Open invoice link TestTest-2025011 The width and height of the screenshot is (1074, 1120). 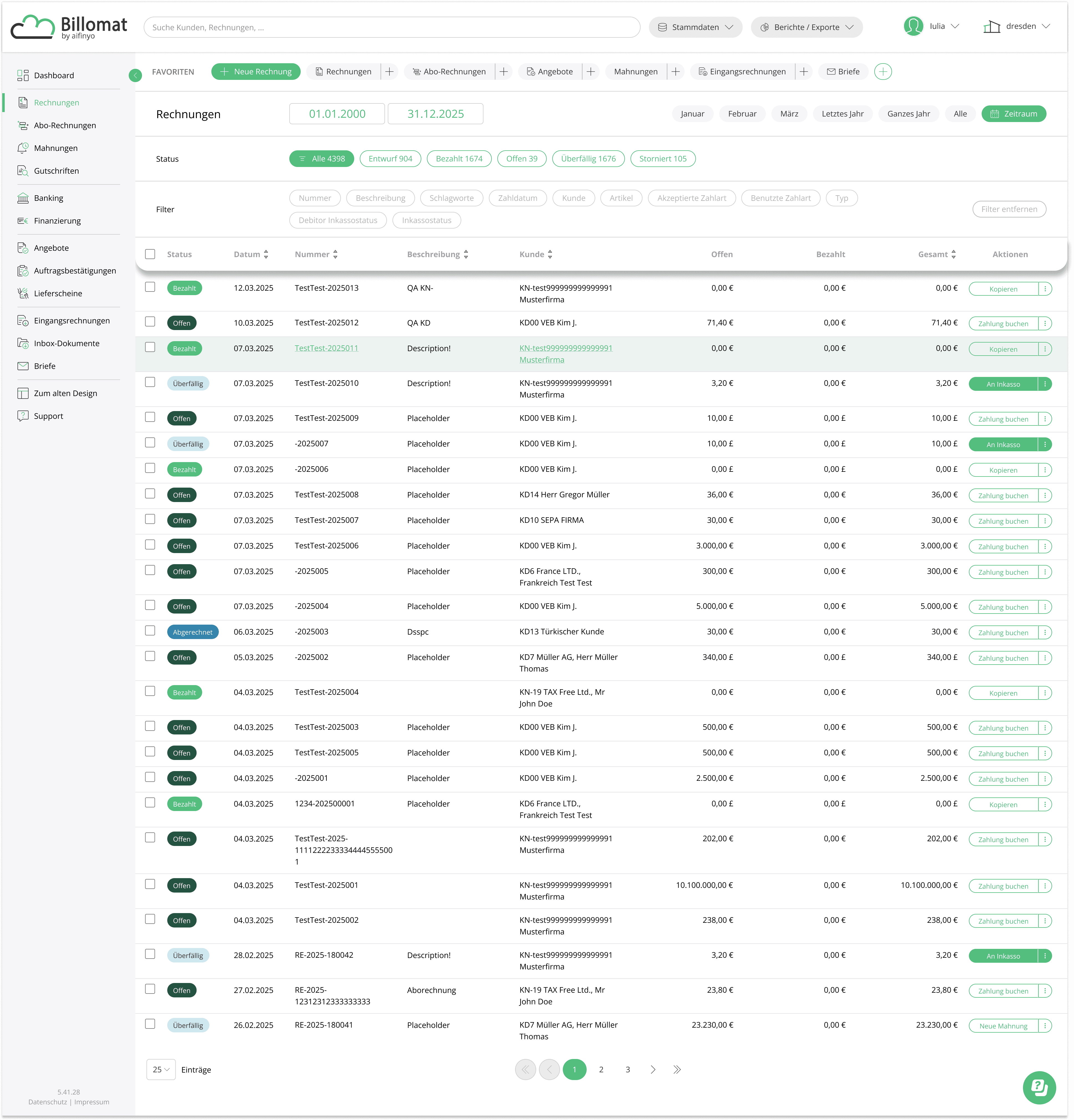pos(326,348)
